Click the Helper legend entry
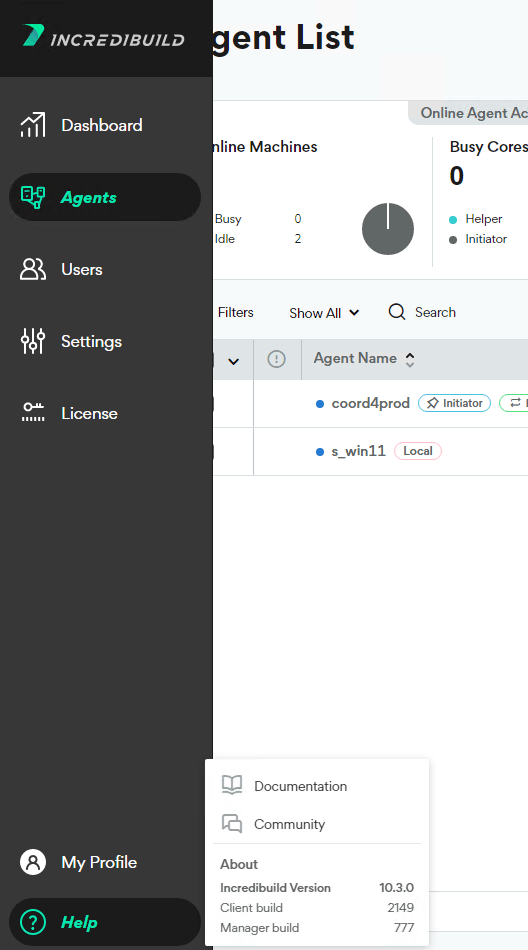Image resolution: width=528 pixels, height=950 pixels. tap(476, 219)
